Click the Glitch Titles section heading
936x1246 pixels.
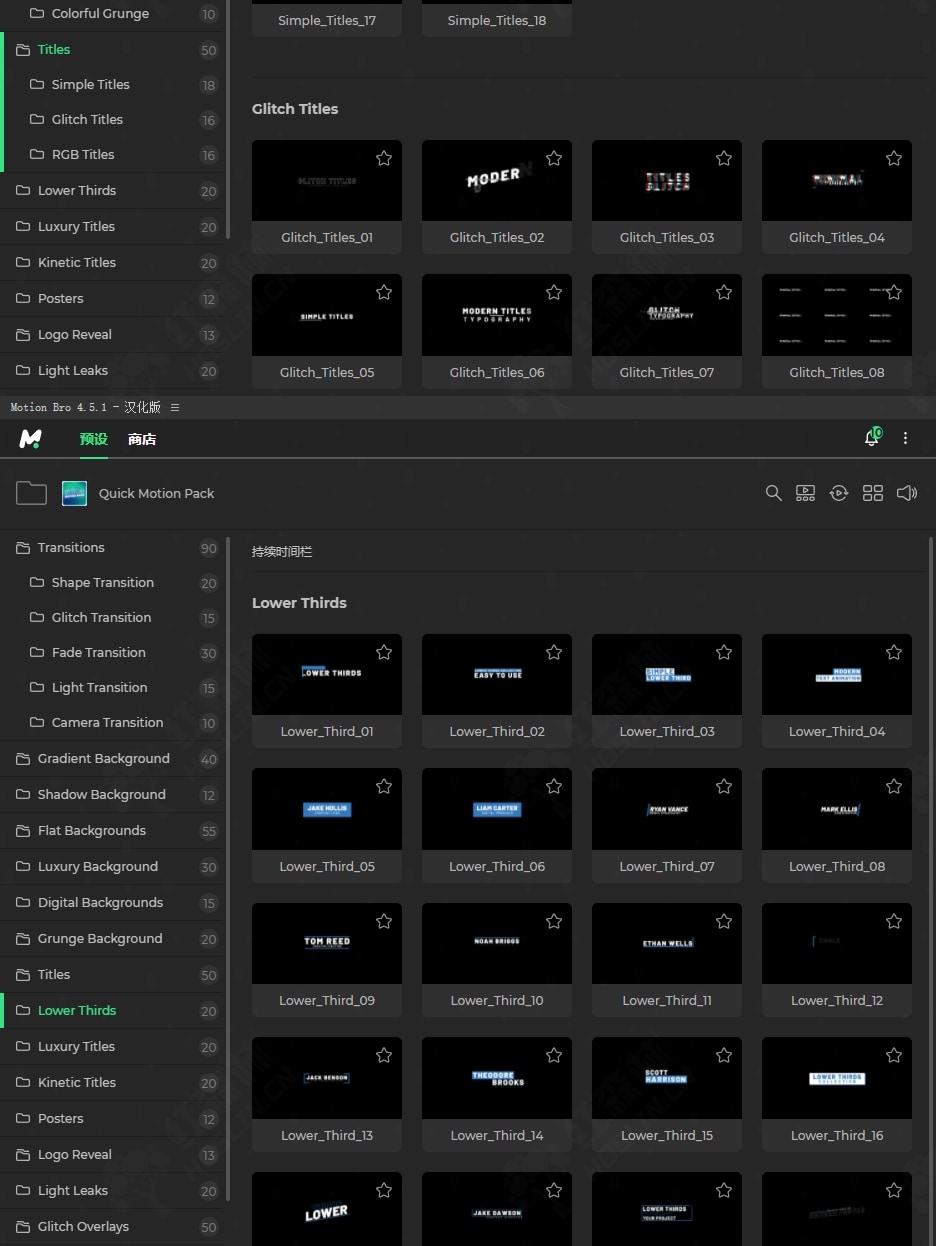[x=295, y=109]
